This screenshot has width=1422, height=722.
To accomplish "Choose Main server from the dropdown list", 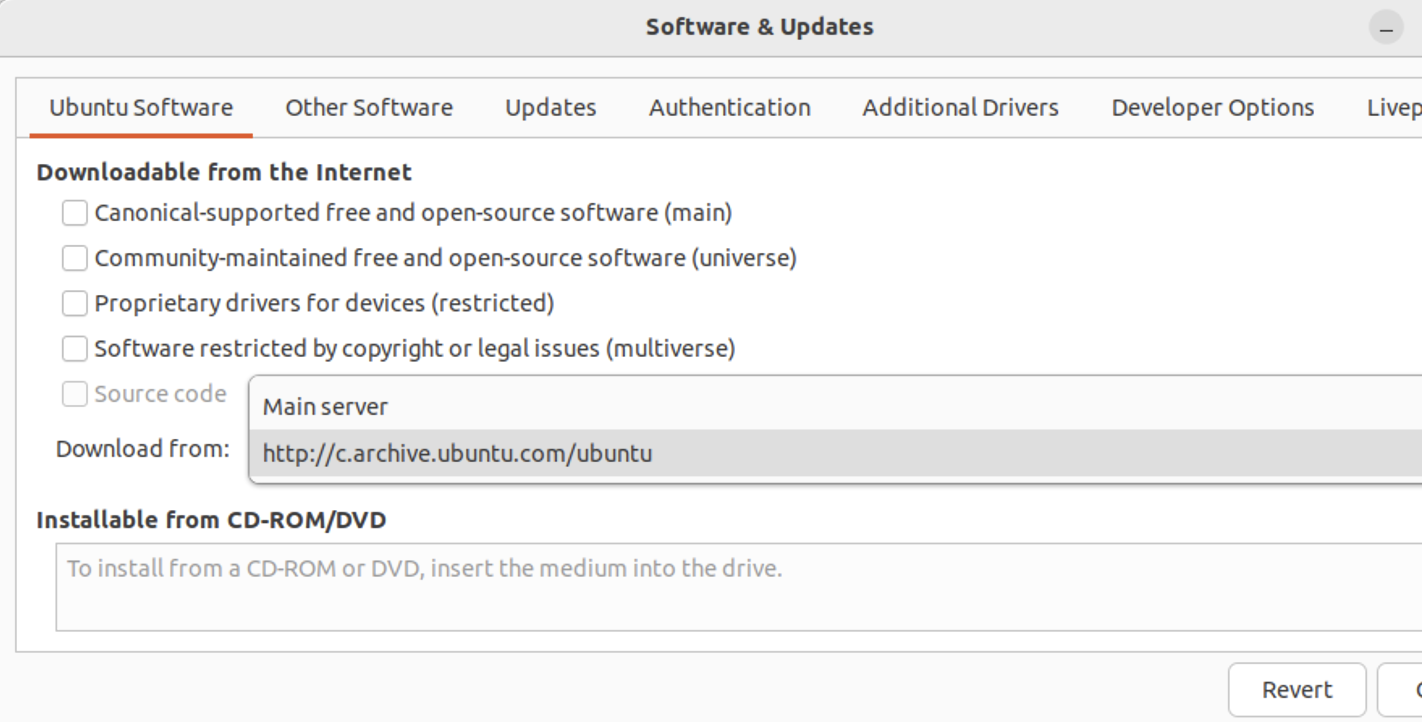I will point(325,407).
